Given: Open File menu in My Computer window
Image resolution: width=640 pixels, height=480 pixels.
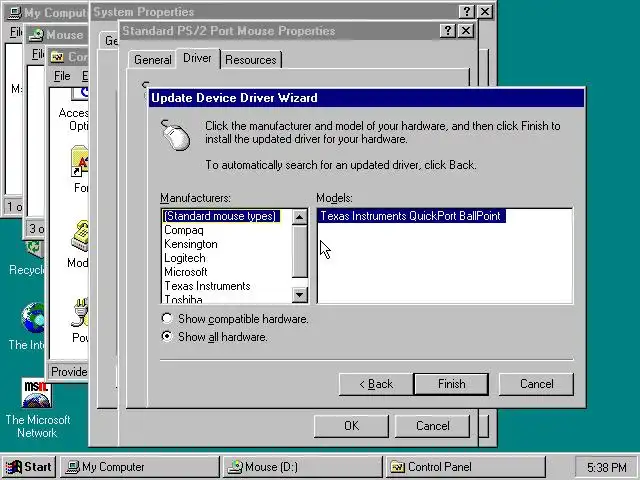Looking at the screenshot, I should point(16,32).
